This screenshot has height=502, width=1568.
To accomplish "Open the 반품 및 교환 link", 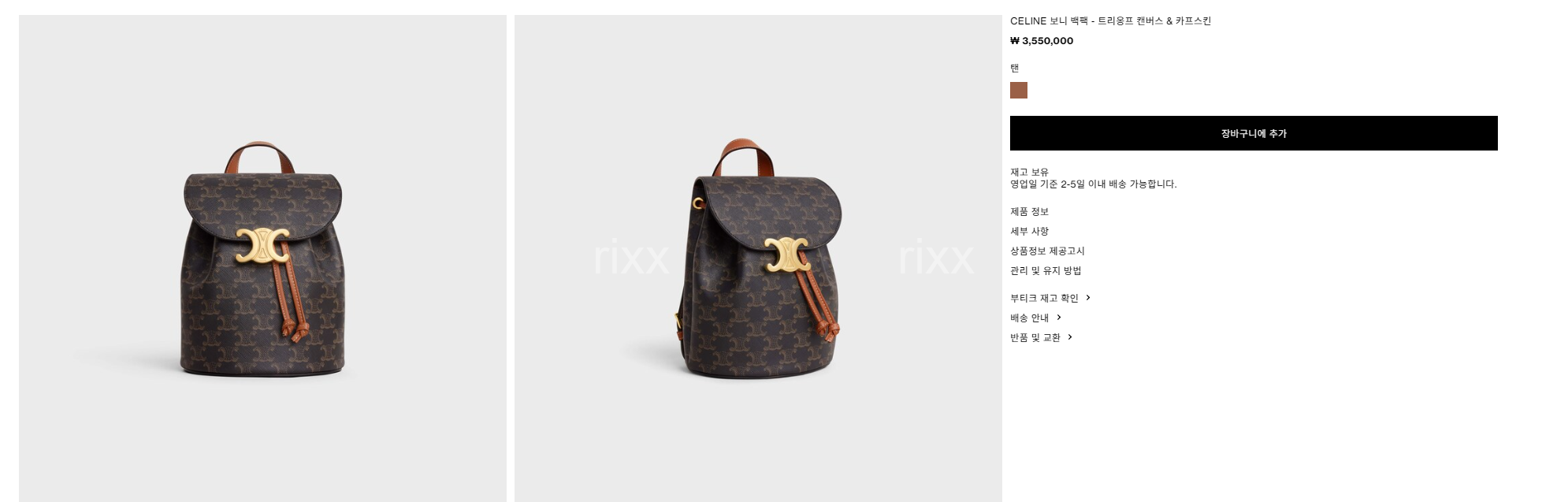I will tap(1035, 337).
